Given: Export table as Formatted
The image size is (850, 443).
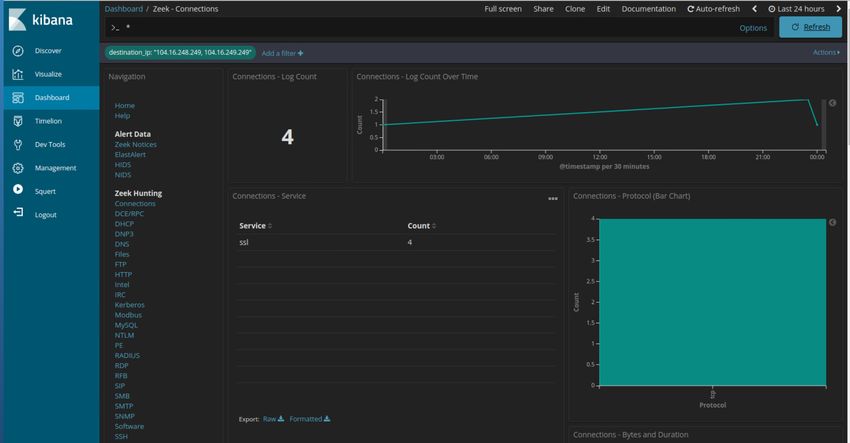Looking at the screenshot, I should click(310, 419).
